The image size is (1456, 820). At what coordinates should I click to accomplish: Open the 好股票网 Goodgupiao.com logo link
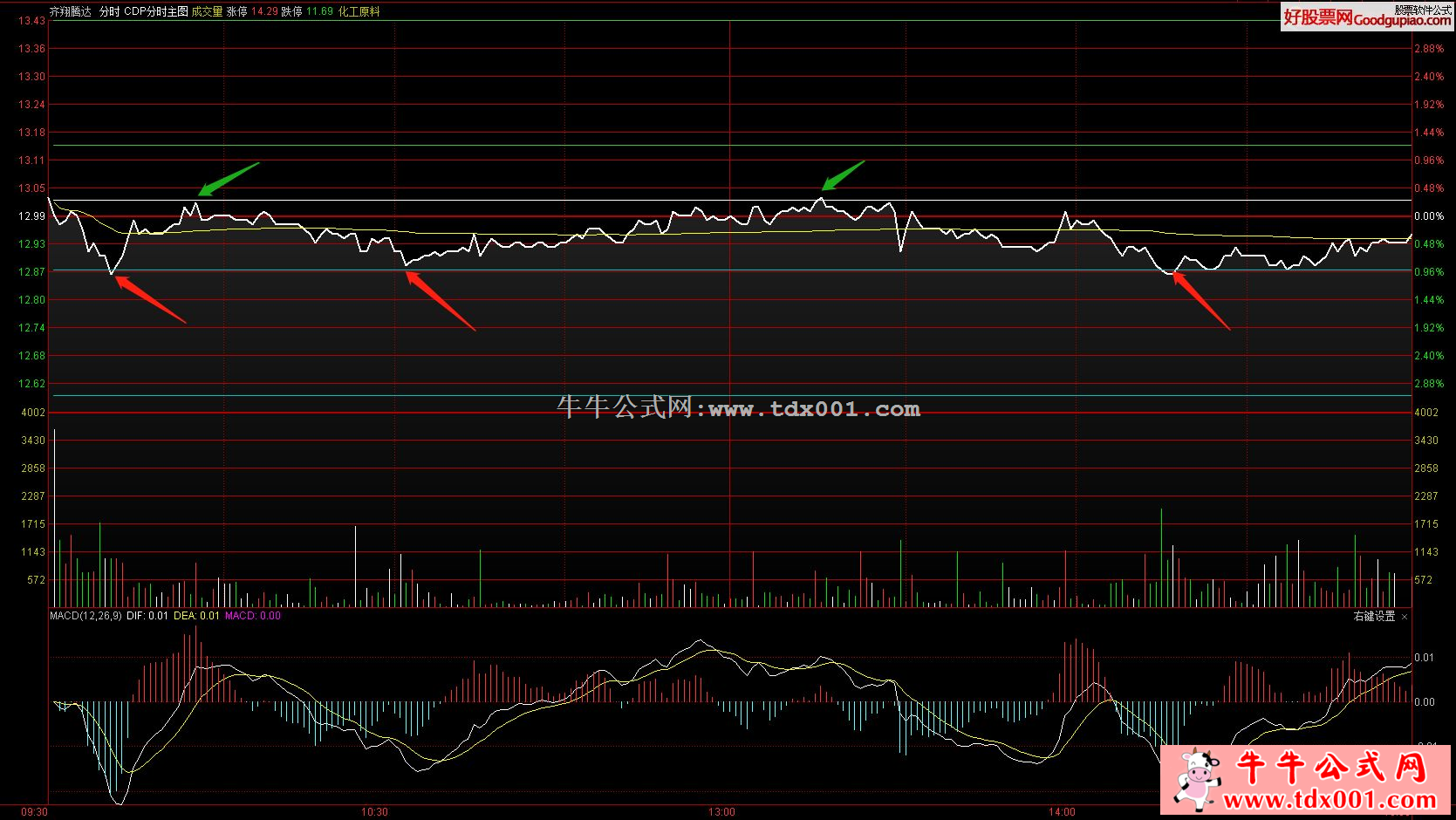click(x=1366, y=17)
